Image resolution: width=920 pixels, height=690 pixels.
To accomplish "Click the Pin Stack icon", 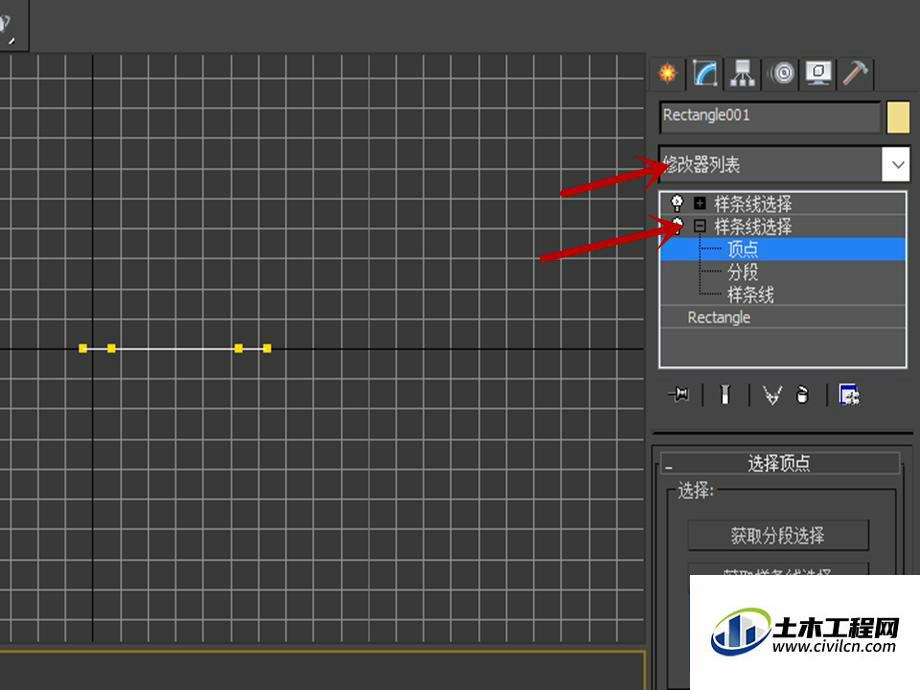I will pos(679,394).
